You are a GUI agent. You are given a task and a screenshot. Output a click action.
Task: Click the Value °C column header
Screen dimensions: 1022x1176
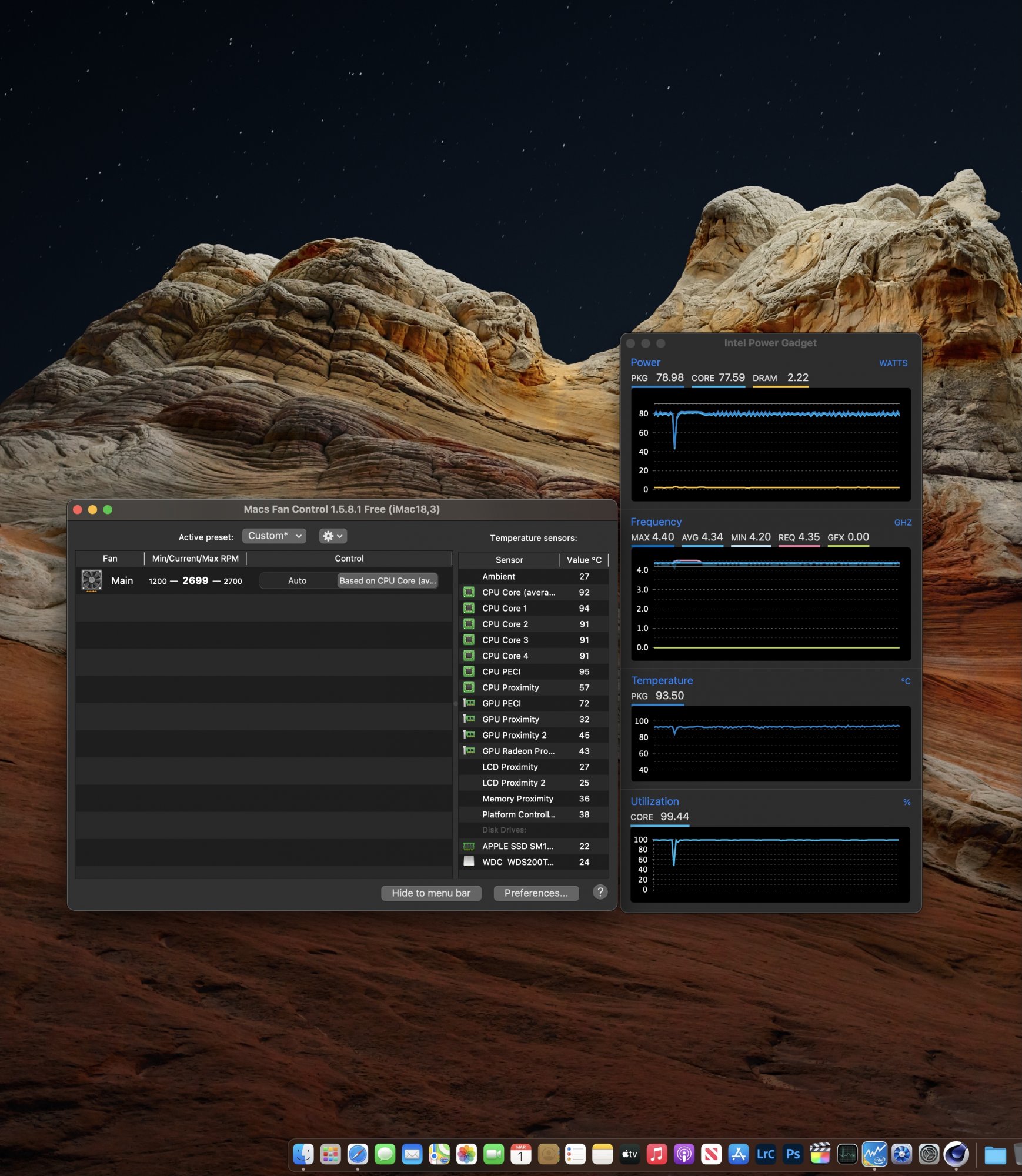pyautogui.click(x=584, y=560)
